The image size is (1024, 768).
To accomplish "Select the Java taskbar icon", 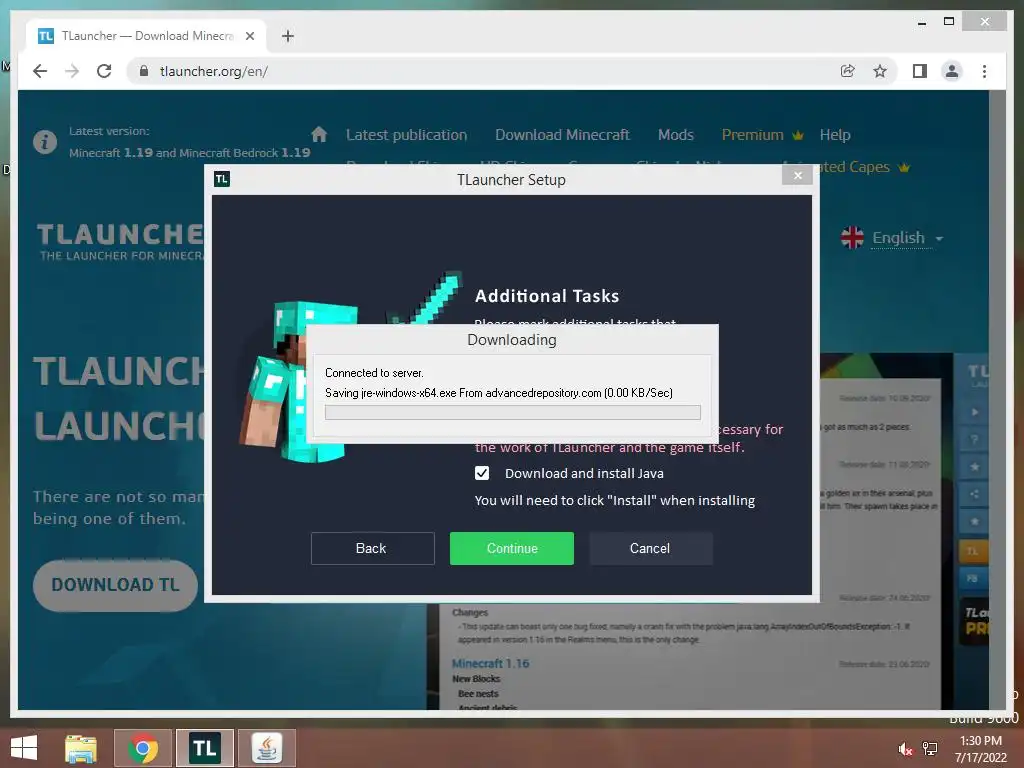I will point(267,748).
